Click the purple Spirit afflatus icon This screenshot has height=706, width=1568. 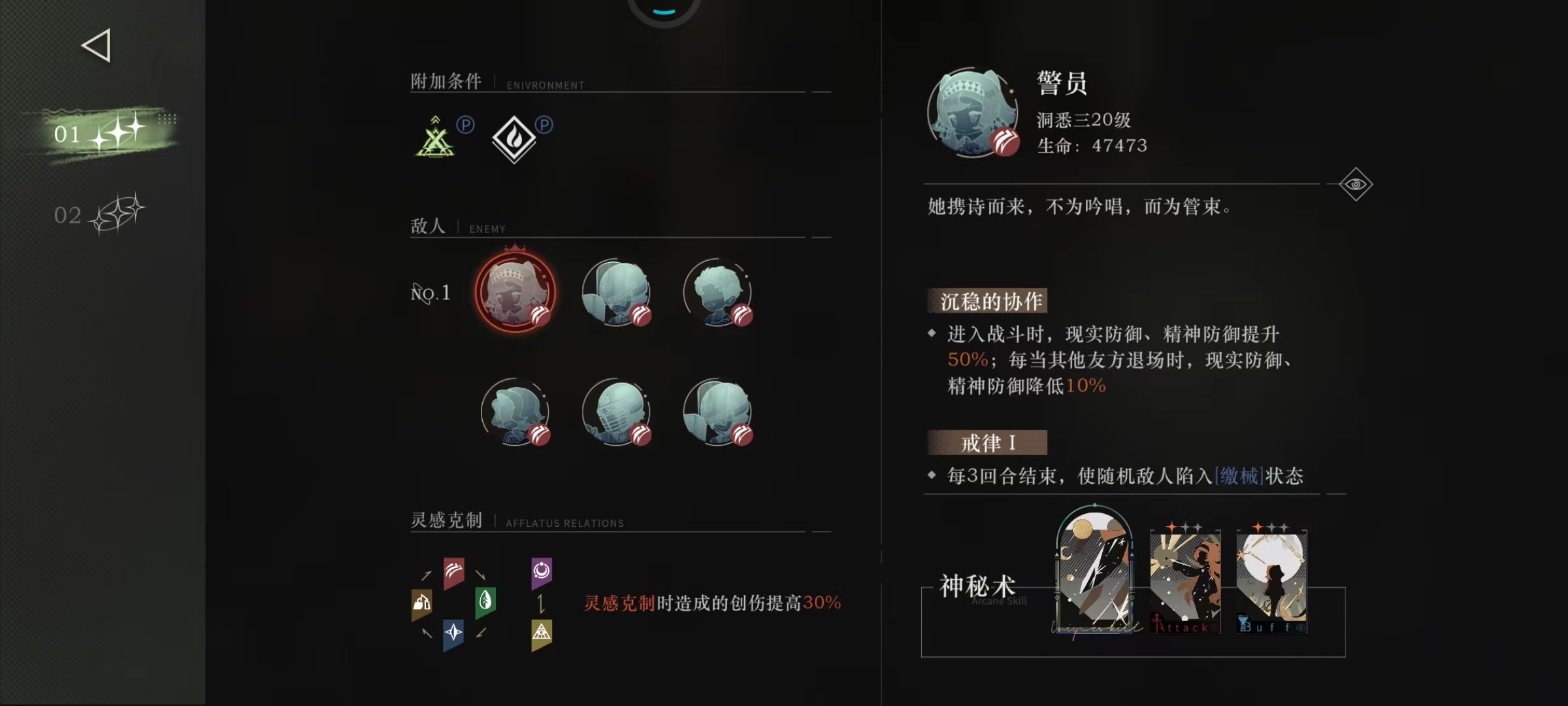coord(542,573)
